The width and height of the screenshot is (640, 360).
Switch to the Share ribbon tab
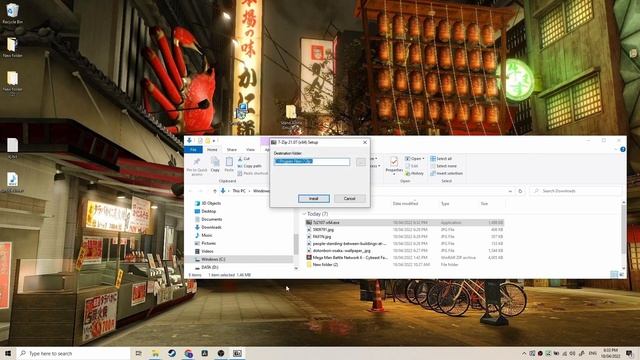point(232,150)
